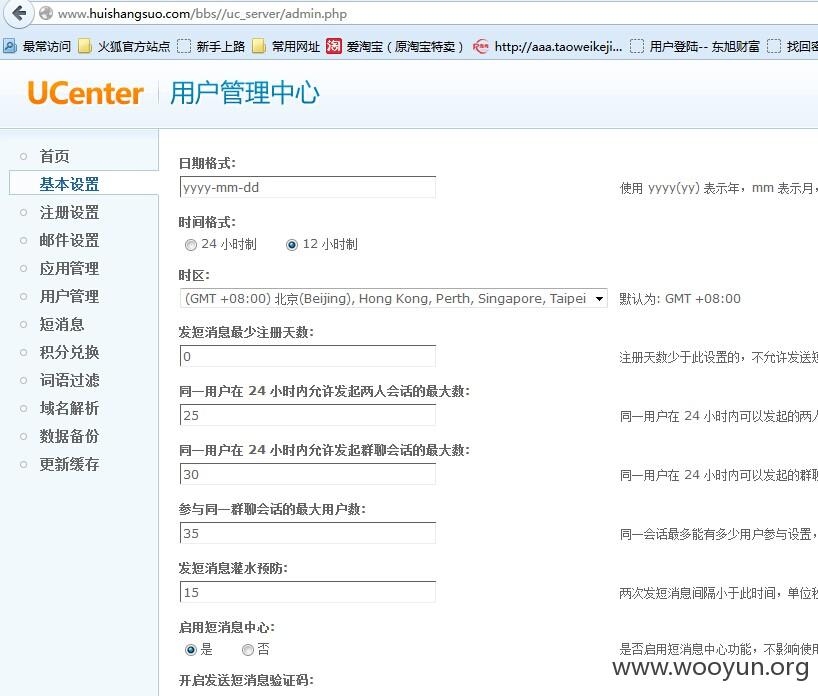
Task: Open 数据备份 in sidebar
Action: [69, 436]
